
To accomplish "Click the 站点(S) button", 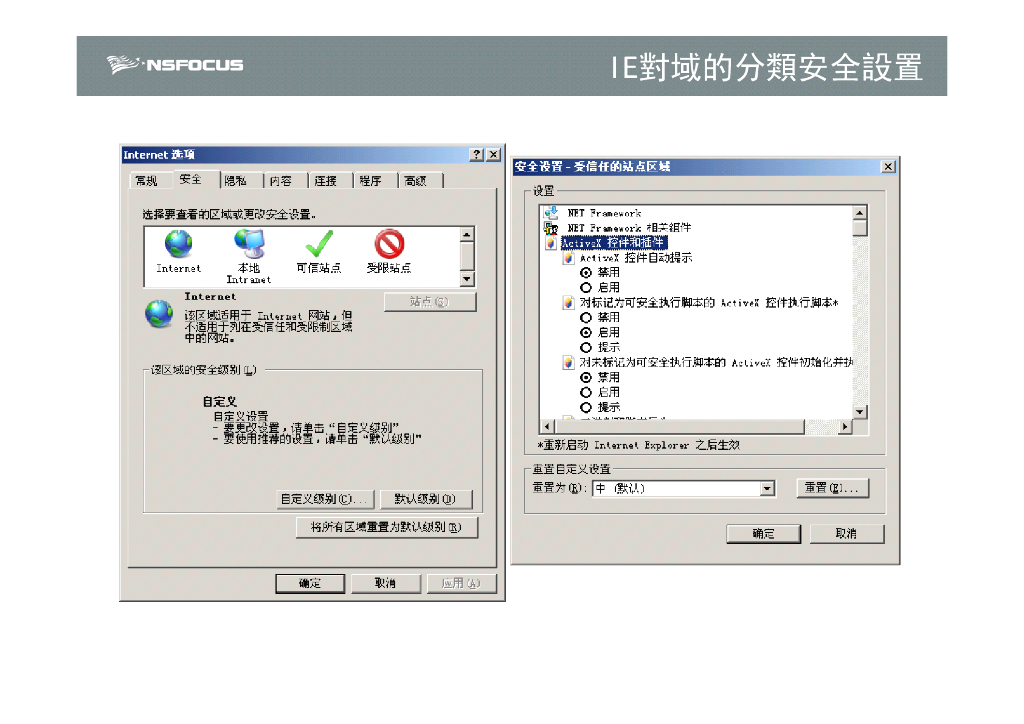I will point(430,302).
